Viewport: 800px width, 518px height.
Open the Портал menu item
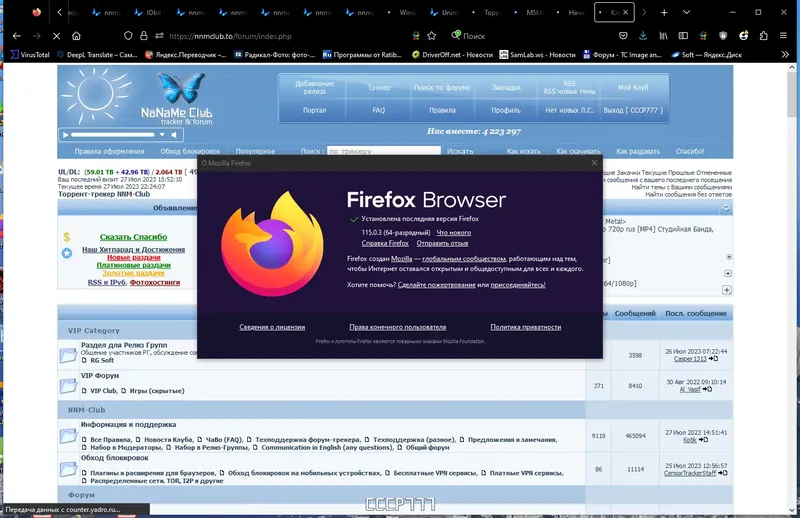point(314,110)
